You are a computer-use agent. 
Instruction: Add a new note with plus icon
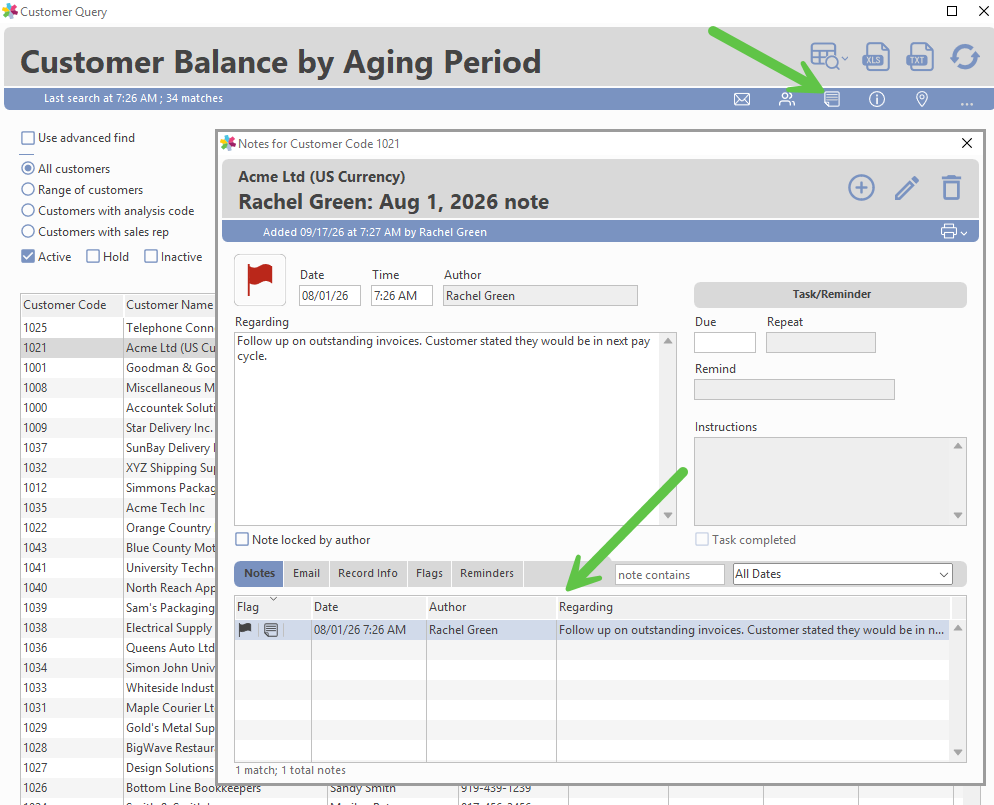[862, 188]
